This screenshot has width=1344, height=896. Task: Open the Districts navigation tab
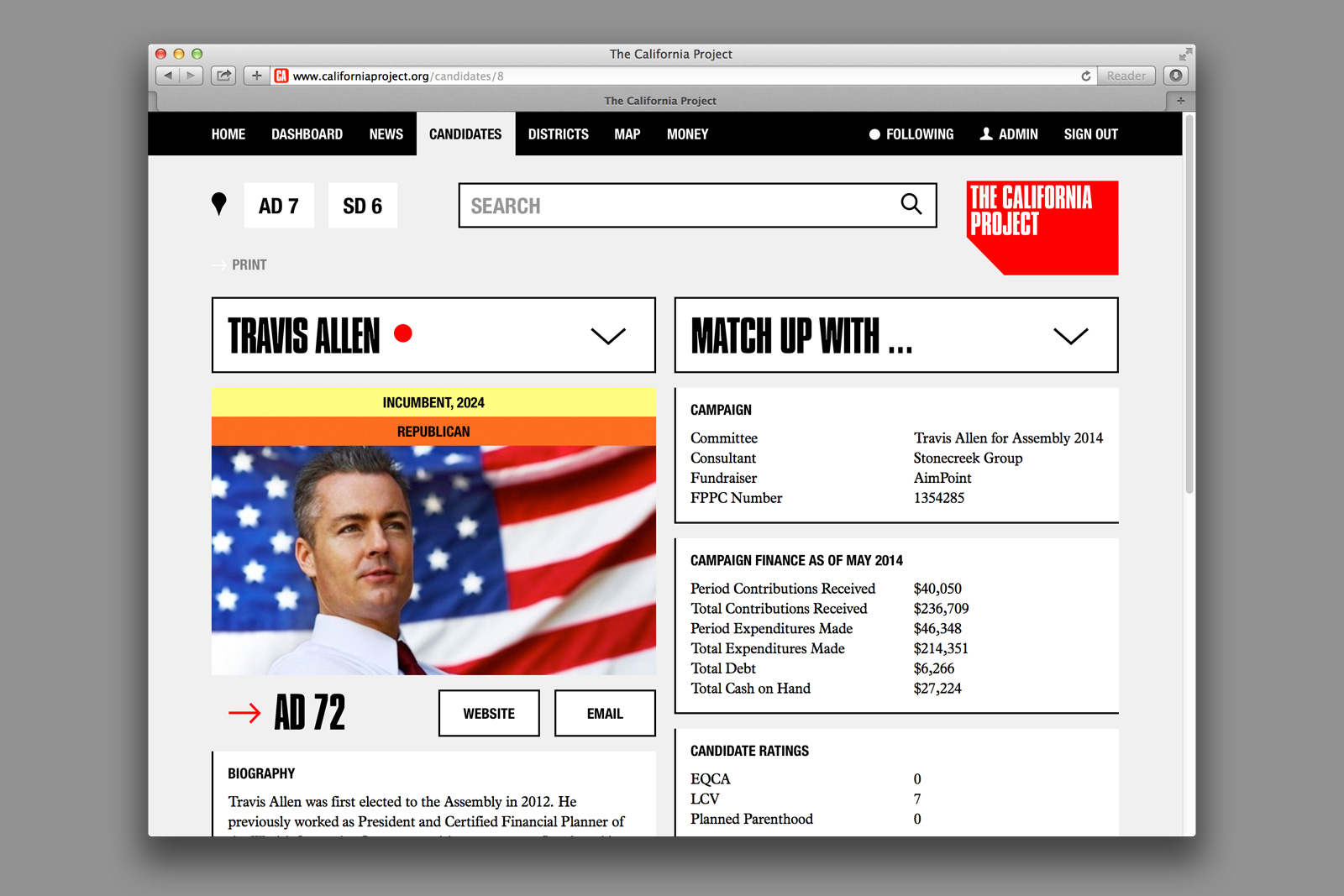[558, 134]
